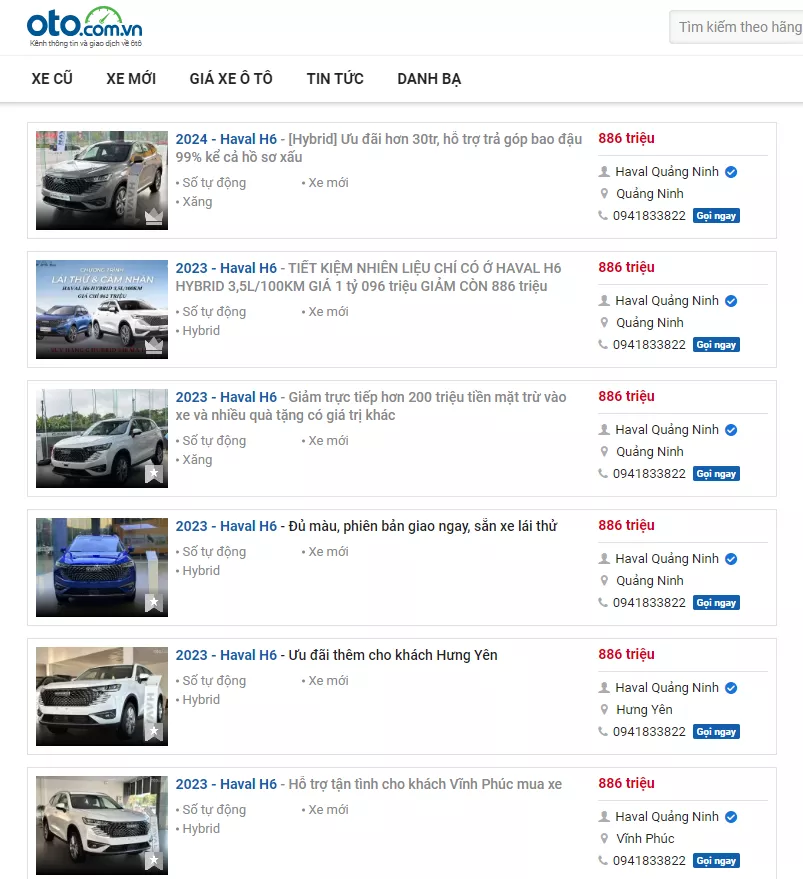Click Haval Quảng Ninh seller on Đủ màu listing
Image resolution: width=803 pixels, height=879 pixels.
click(667, 559)
